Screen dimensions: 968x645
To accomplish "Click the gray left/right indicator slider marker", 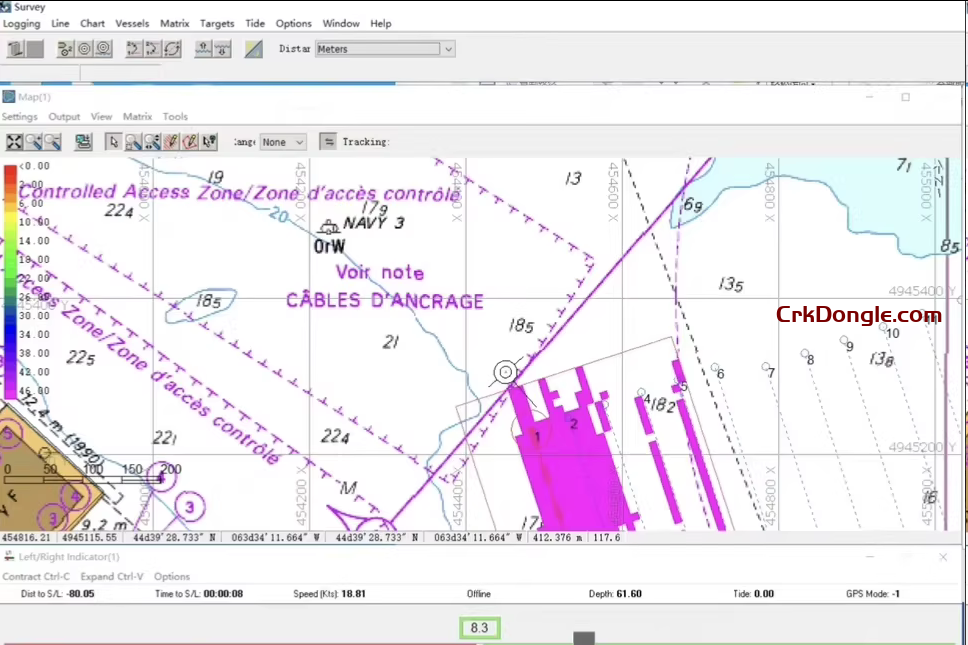I will [x=584, y=638].
